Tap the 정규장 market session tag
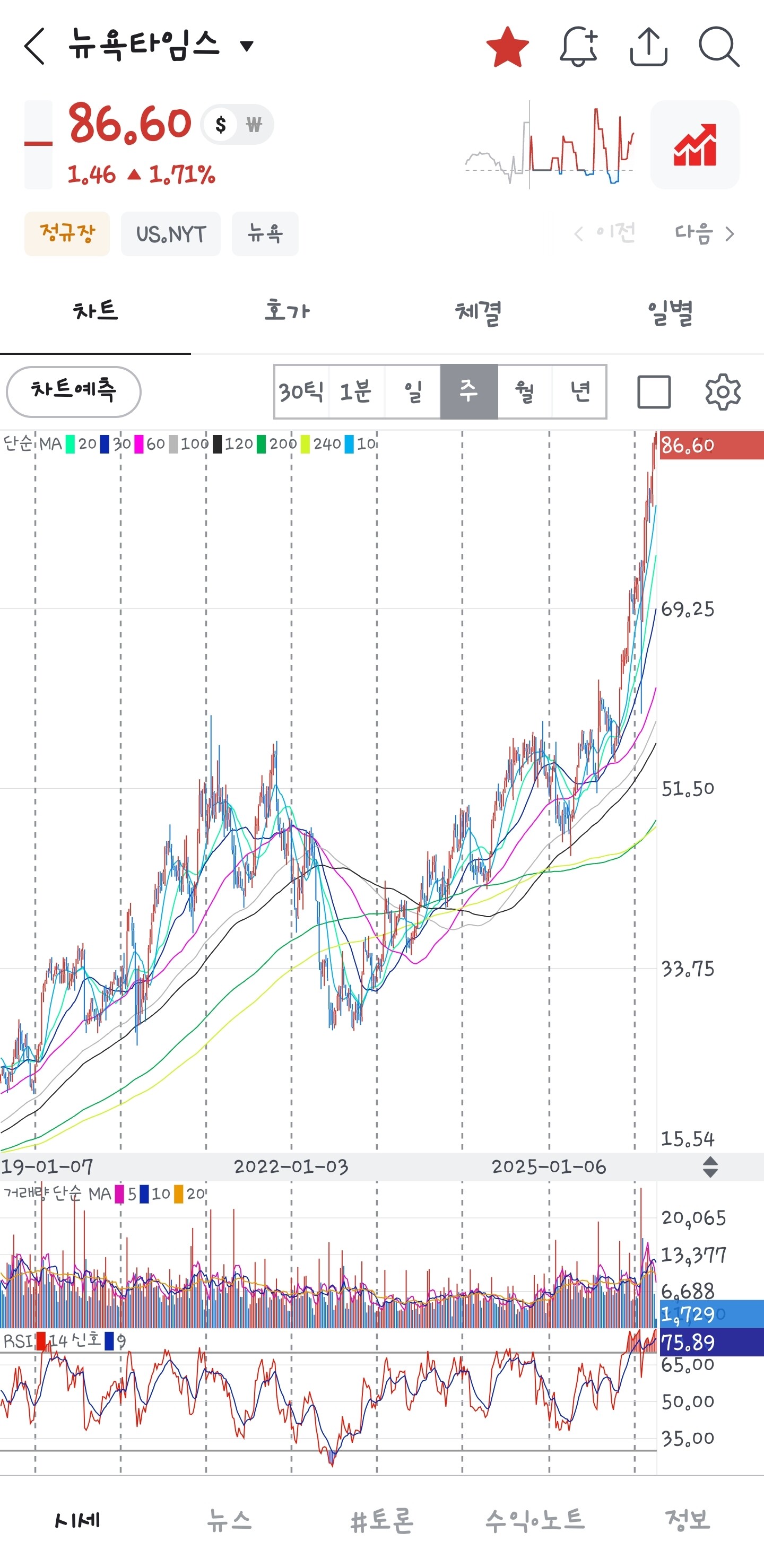Screen dimensions: 764x1568 point(67,234)
